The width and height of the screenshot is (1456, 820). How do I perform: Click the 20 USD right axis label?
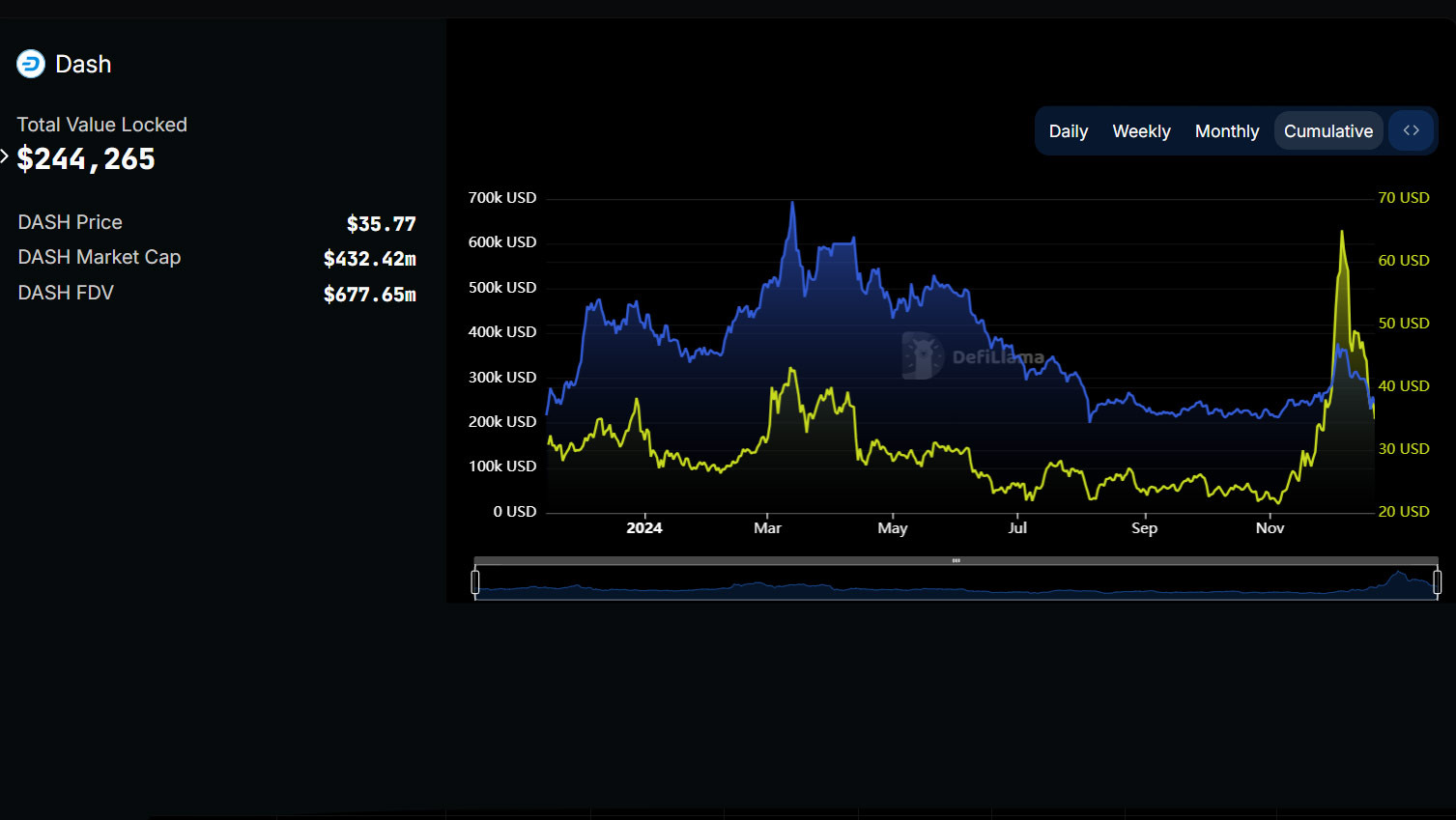(x=1404, y=512)
